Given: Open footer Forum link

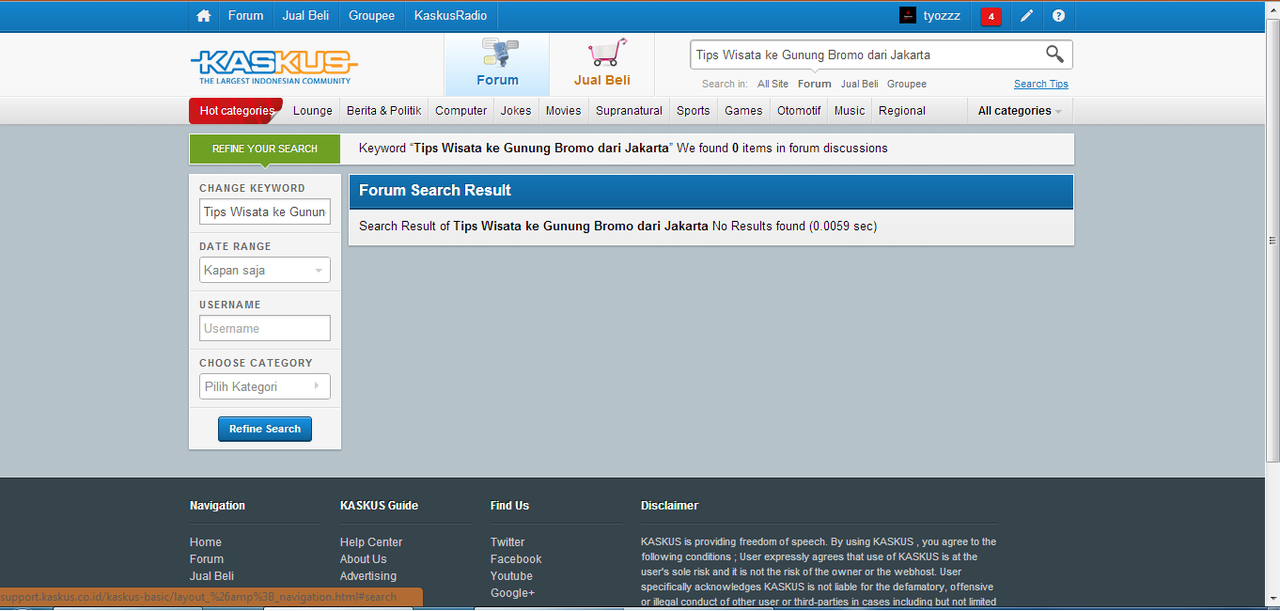Looking at the screenshot, I should 207,559.
